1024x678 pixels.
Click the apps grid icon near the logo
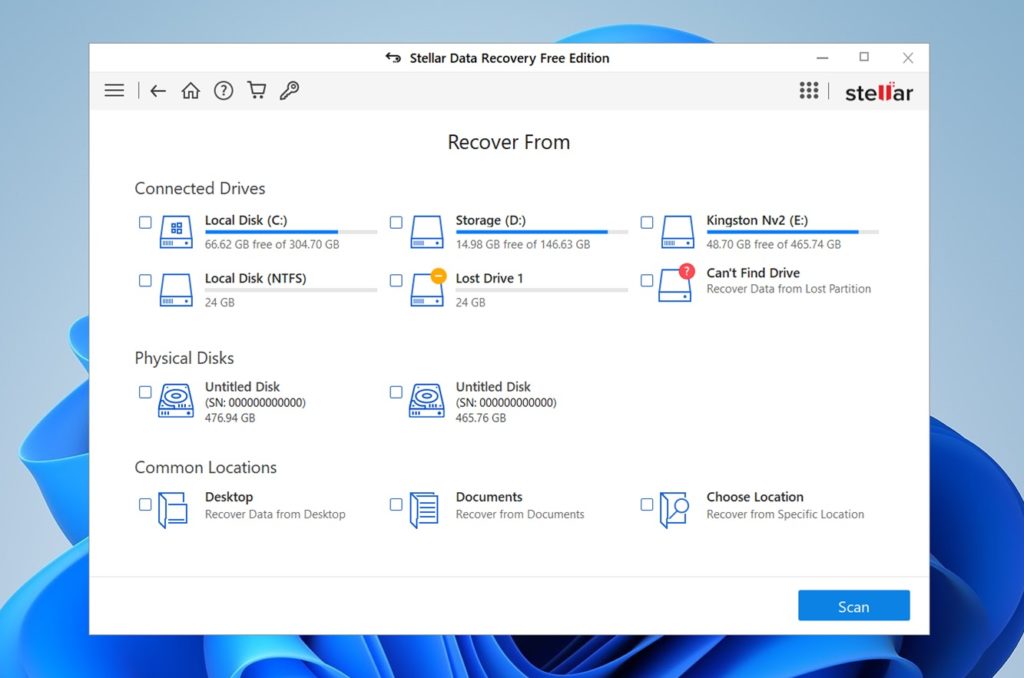(x=809, y=90)
